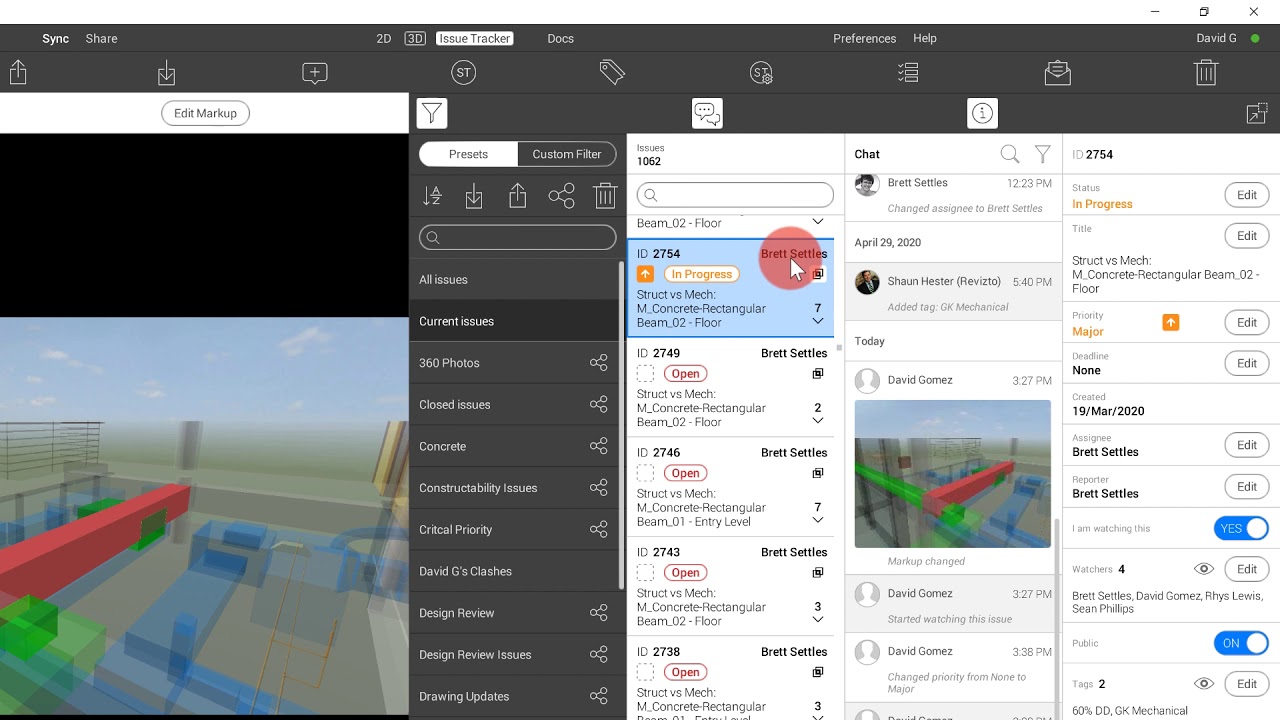This screenshot has height=720, width=1280.
Task: Open the chat bubbles panel icon
Action: click(x=707, y=113)
